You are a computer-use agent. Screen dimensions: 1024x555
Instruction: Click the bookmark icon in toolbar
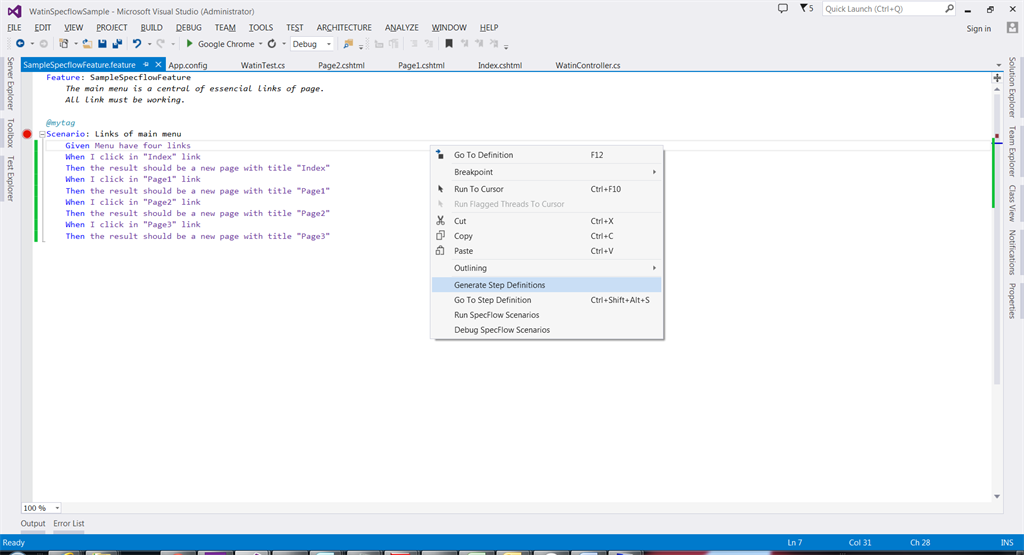click(450, 44)
